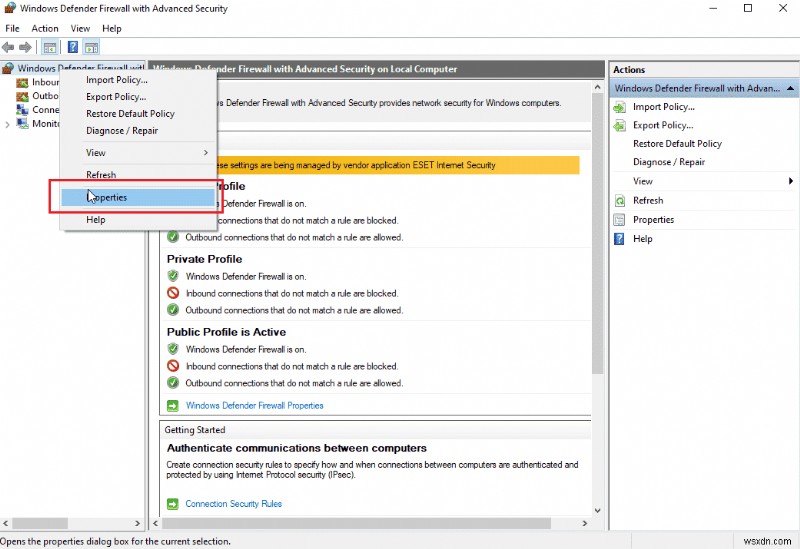800x549 pixels.
Task: Open the Connection Security Rules link
Action: (x=233, y=504)
